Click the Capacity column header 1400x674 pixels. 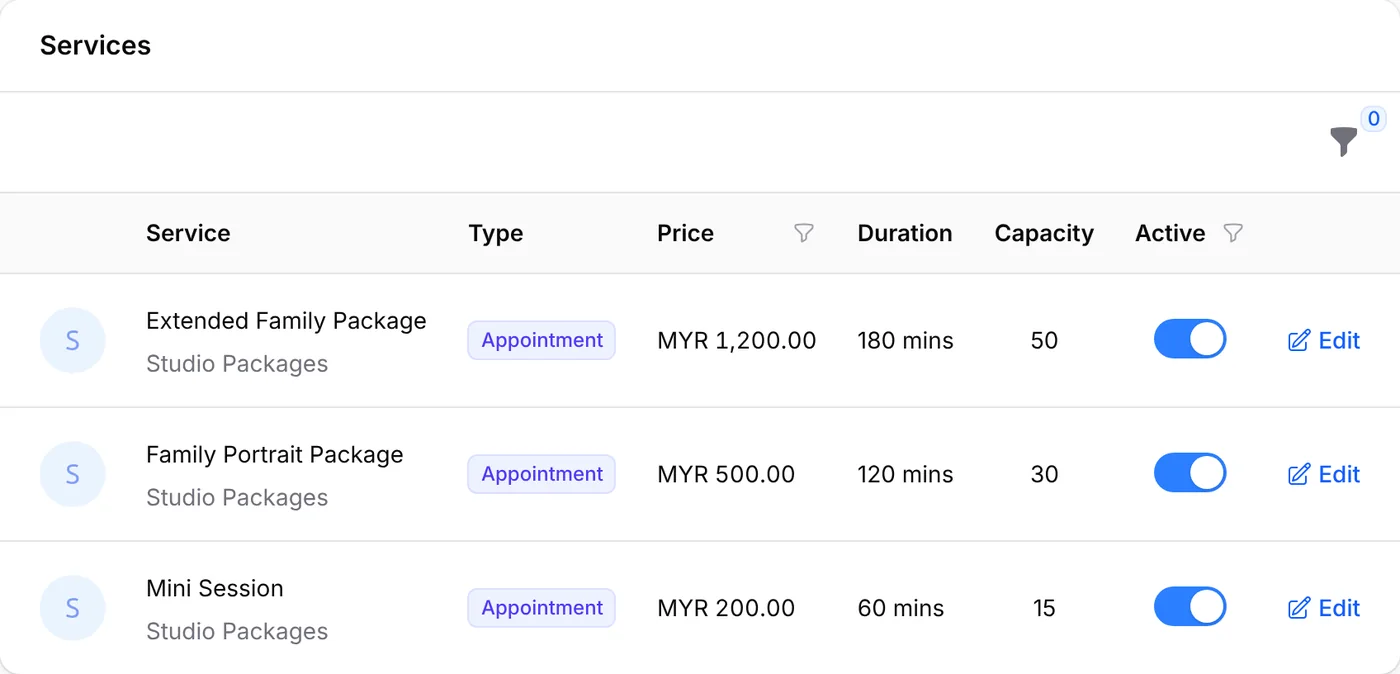tap(1044, 233)
